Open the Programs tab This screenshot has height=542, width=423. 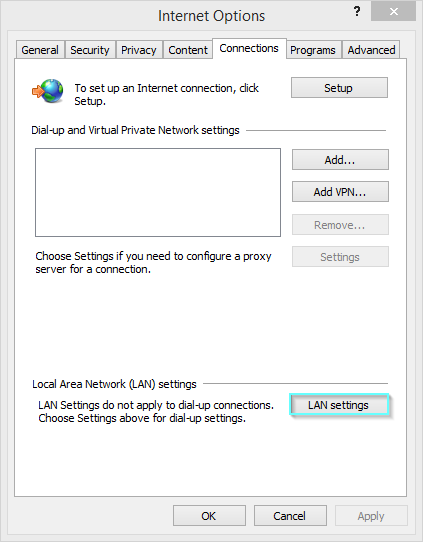313,50
